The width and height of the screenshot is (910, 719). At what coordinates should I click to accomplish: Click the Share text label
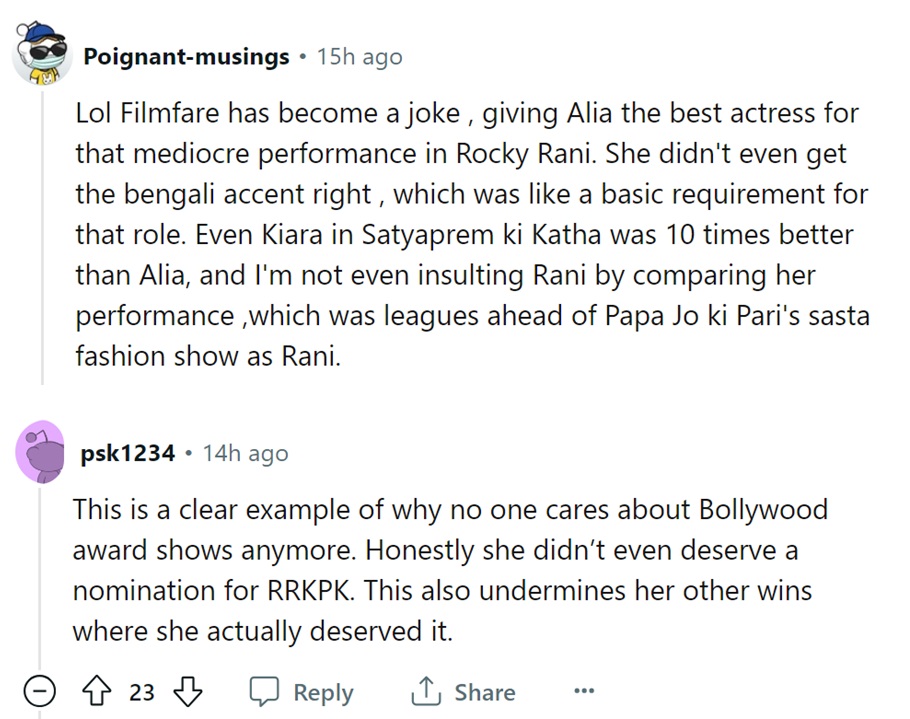click(x=485, y=692)
